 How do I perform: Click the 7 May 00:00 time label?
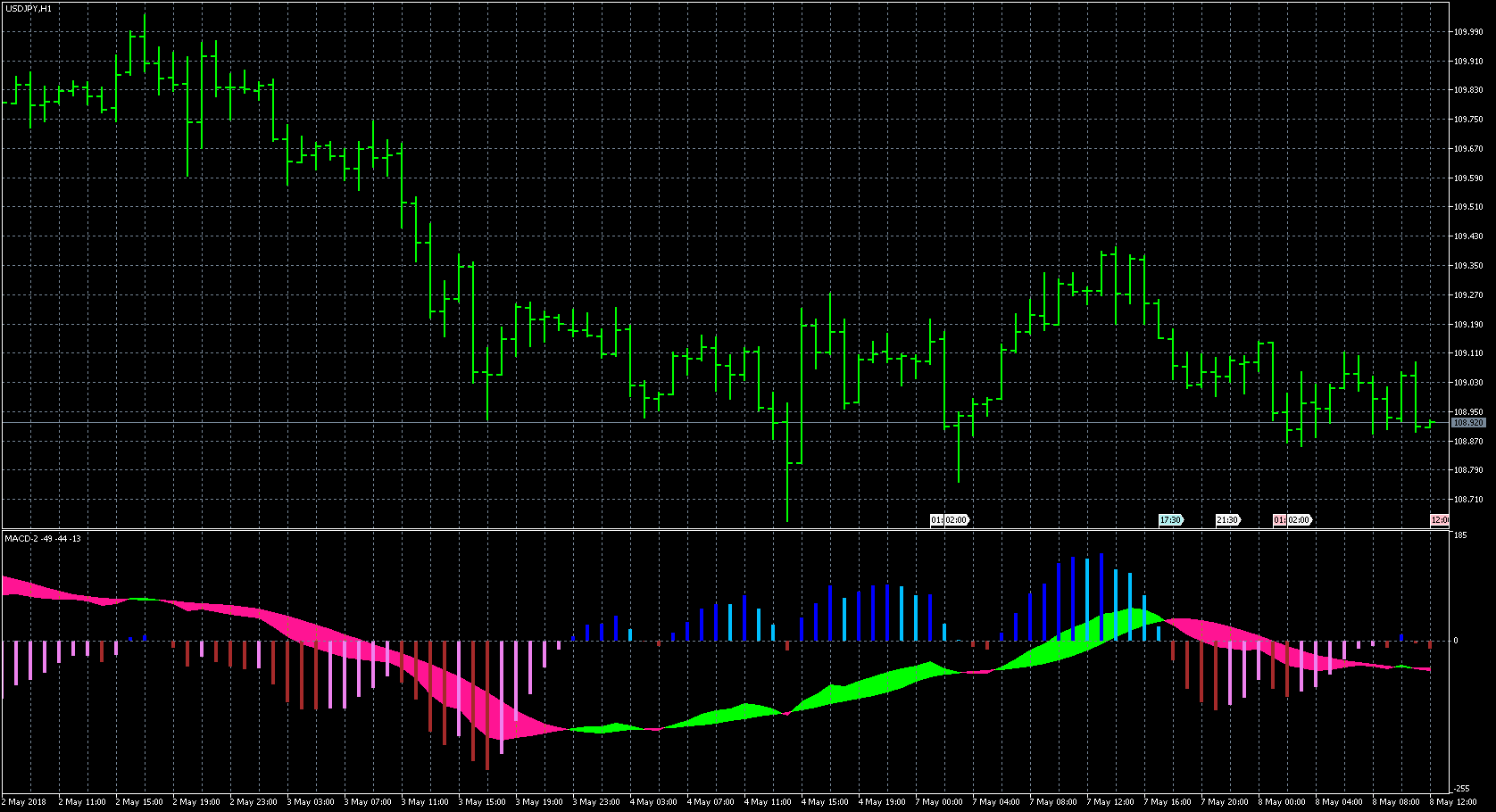(939, 802)
